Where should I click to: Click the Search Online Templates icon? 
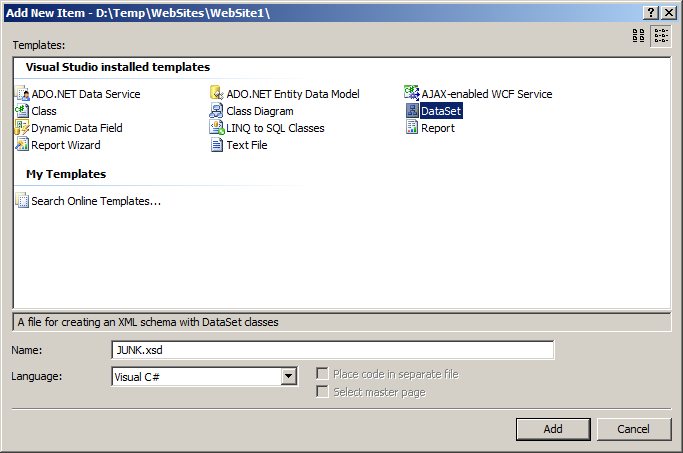coord(22,200)
